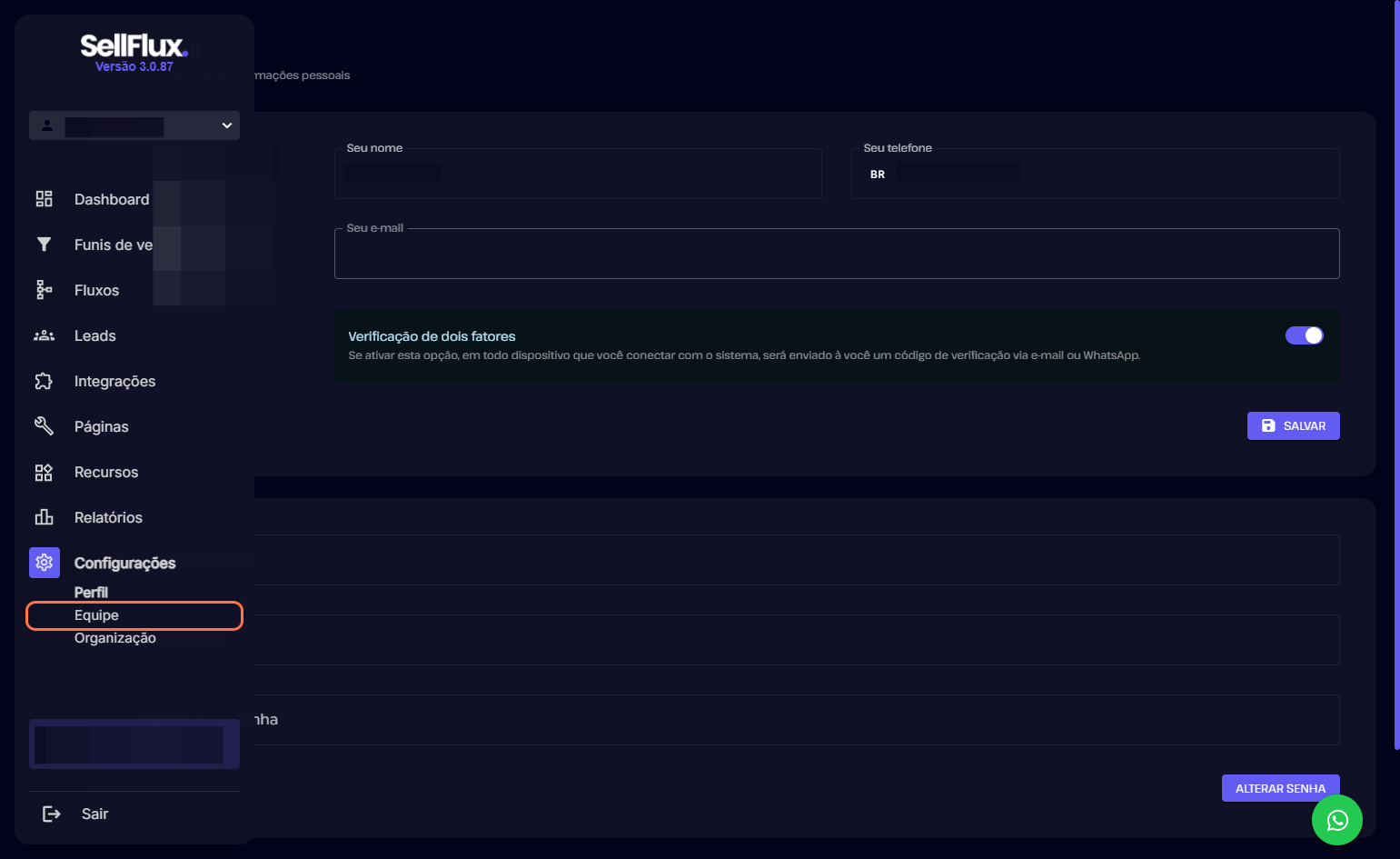The width and height of the screenshot is (1400, 859).
Task: Log out using the Sair link
Action: (x=94, y=814)
